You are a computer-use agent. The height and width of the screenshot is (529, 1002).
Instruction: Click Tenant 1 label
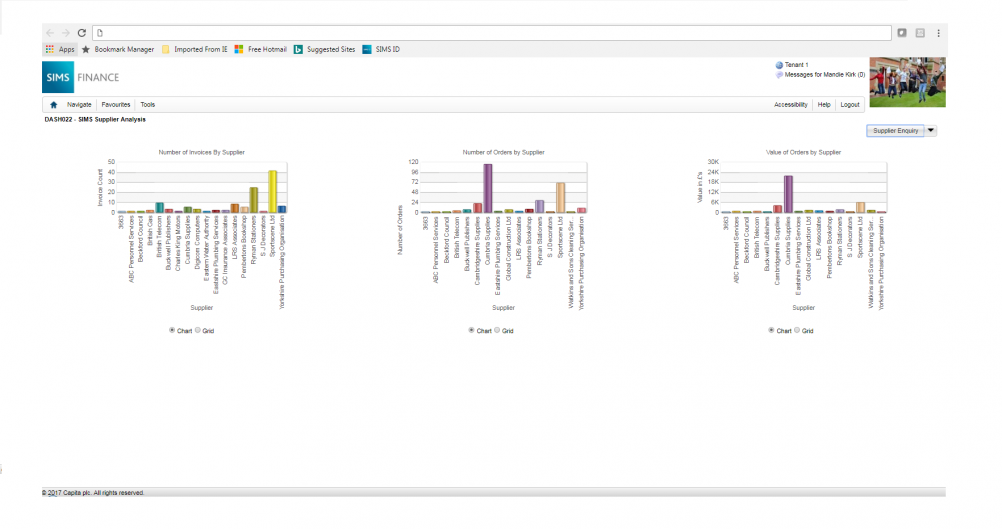(x=796, y=65)
